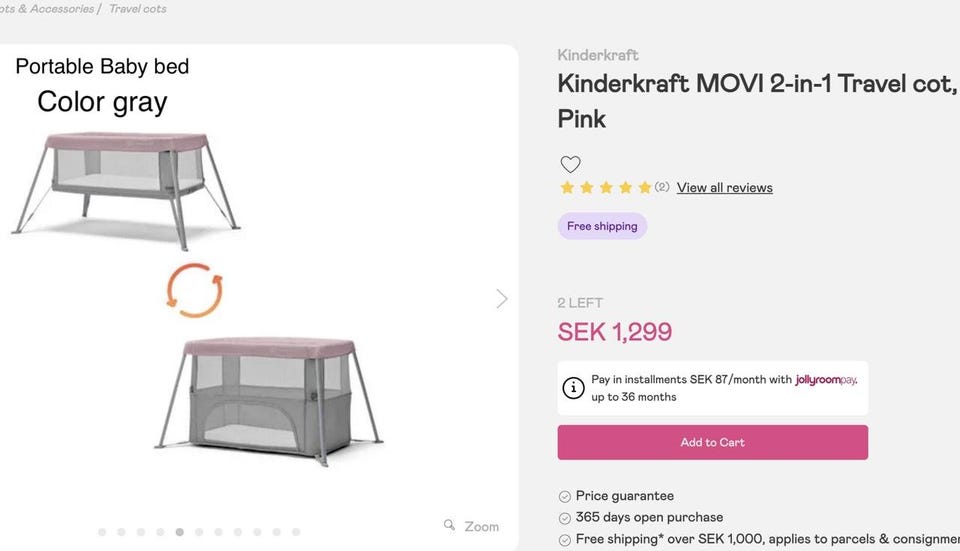
Task: Click the jollyroompay logo
Action: 826,380
